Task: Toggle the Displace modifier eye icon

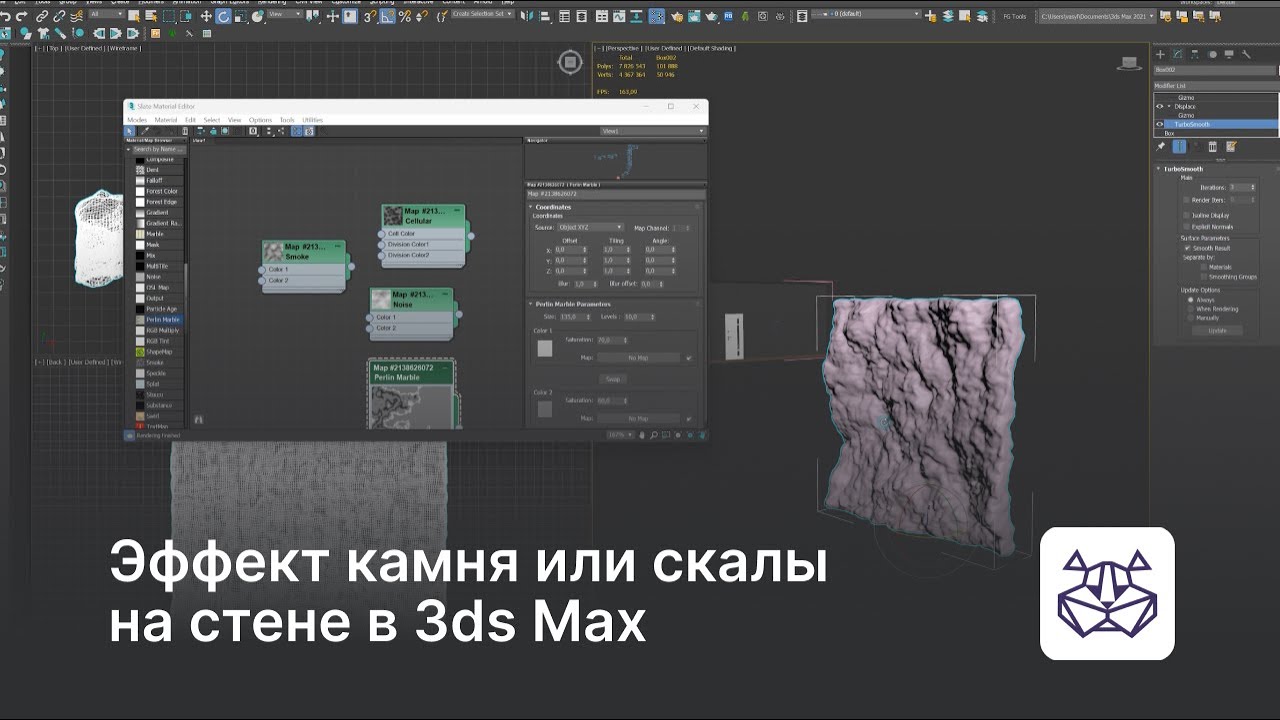Action: click(x=1159, y=107)
